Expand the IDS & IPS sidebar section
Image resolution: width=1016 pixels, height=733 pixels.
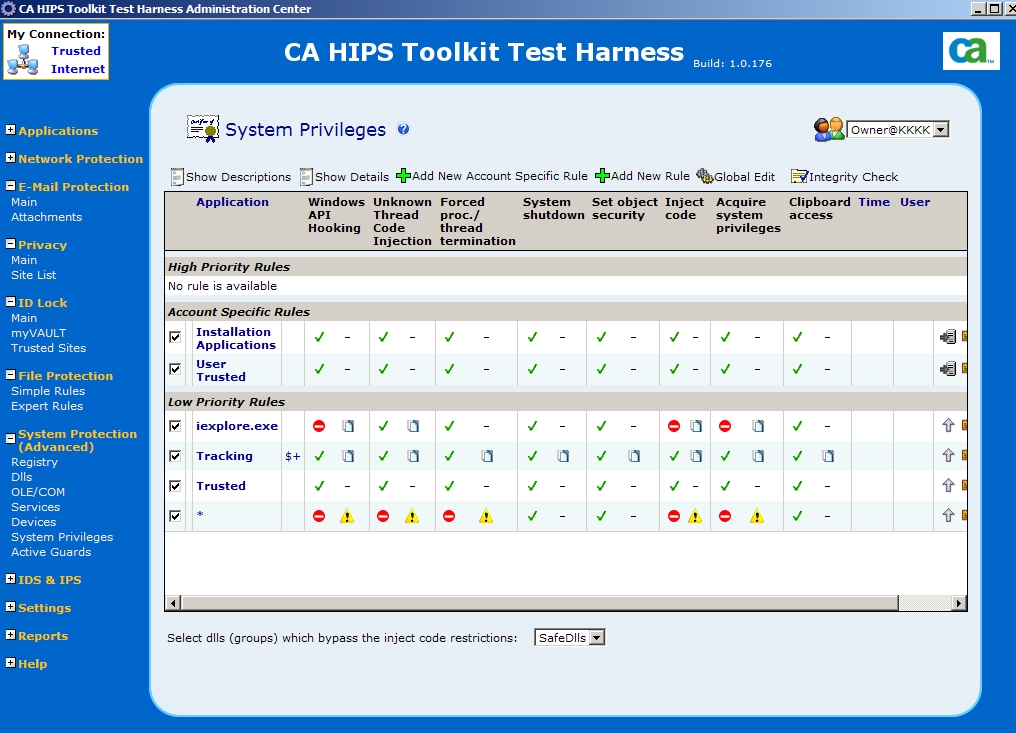click(x=10, y=579)
